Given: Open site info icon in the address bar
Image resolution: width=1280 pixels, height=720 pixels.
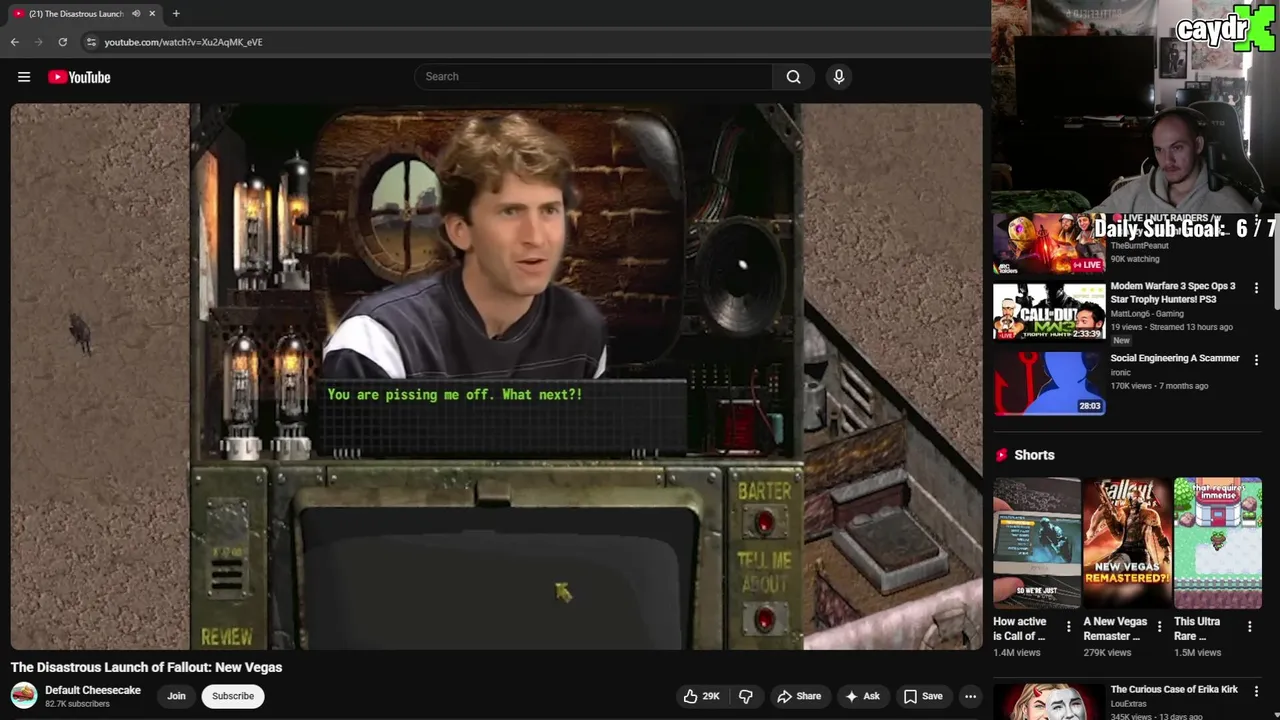Looking at the screenshot, I should [91, 42].
